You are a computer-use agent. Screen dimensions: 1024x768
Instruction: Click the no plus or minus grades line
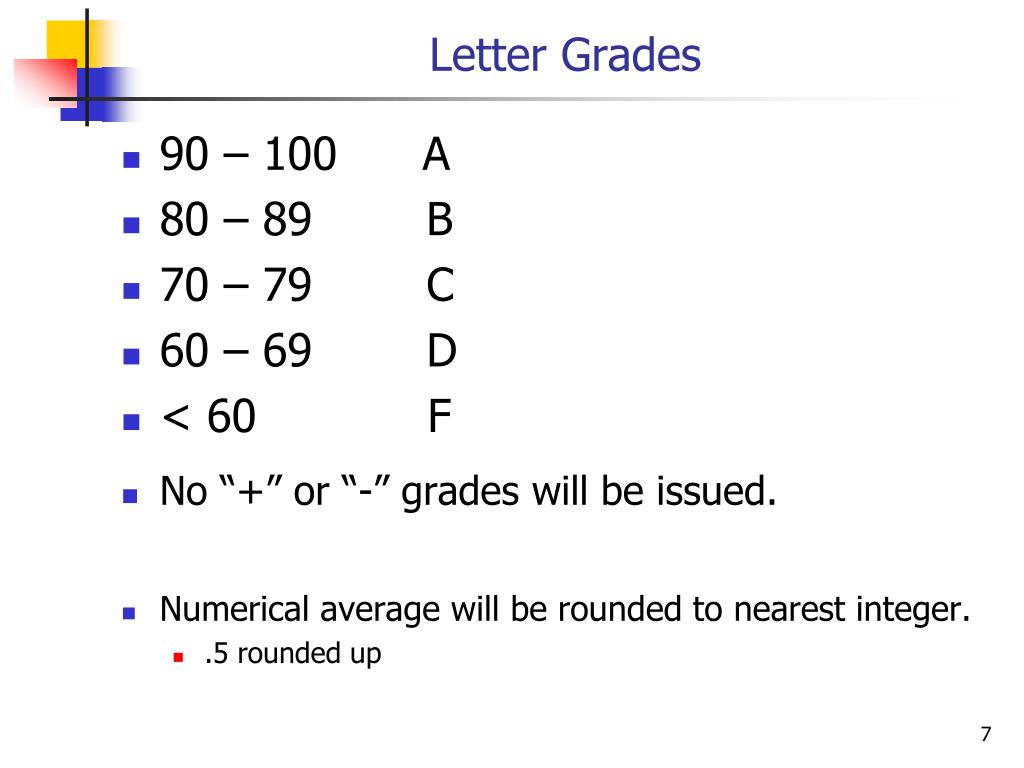tap(468, 492)
